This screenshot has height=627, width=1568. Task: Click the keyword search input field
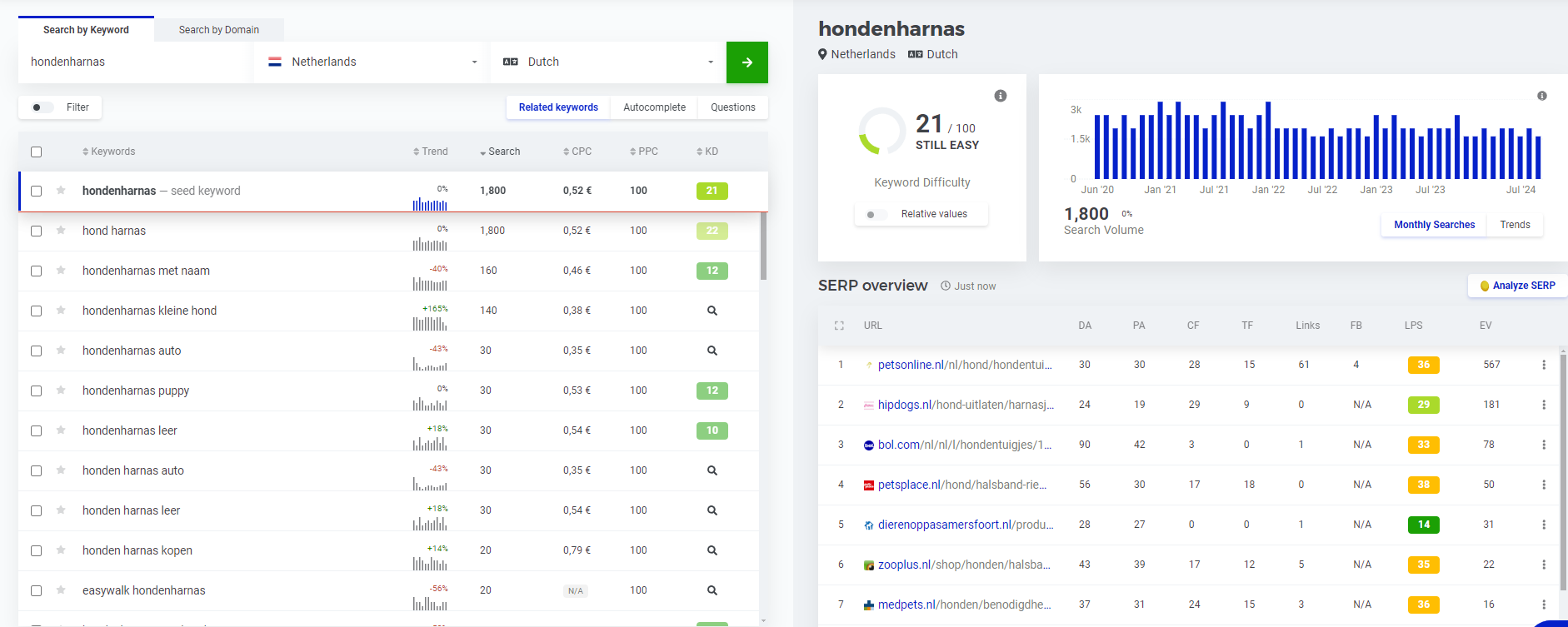tap(135, 62)
